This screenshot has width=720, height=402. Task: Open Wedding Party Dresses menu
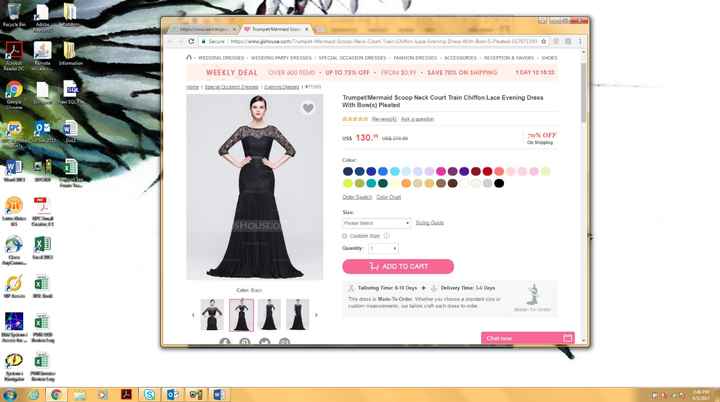click(281, 58)
